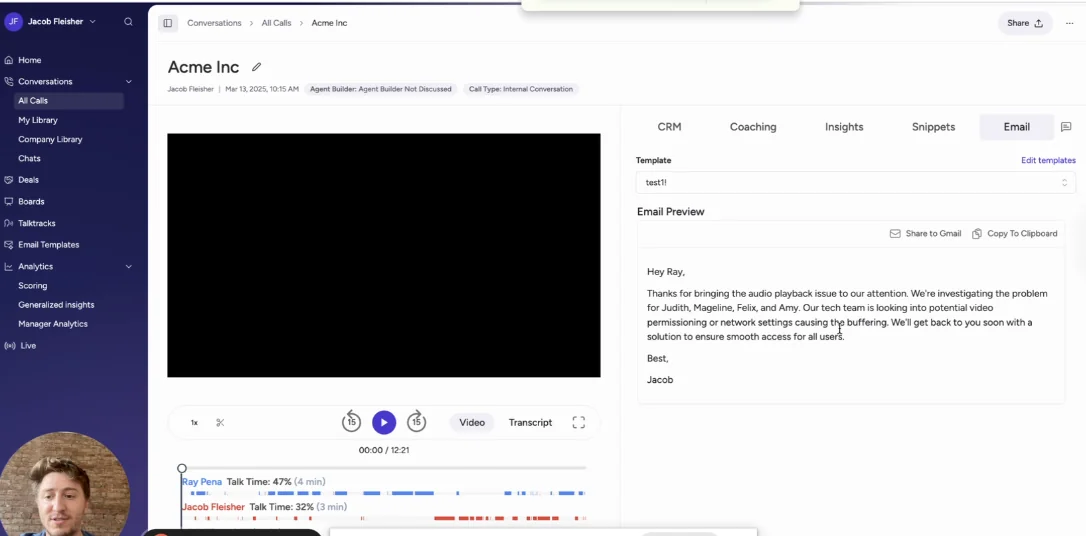Click the email preview body text
Viewport: 1086px width, 536px height.
[x=847, y=315]
